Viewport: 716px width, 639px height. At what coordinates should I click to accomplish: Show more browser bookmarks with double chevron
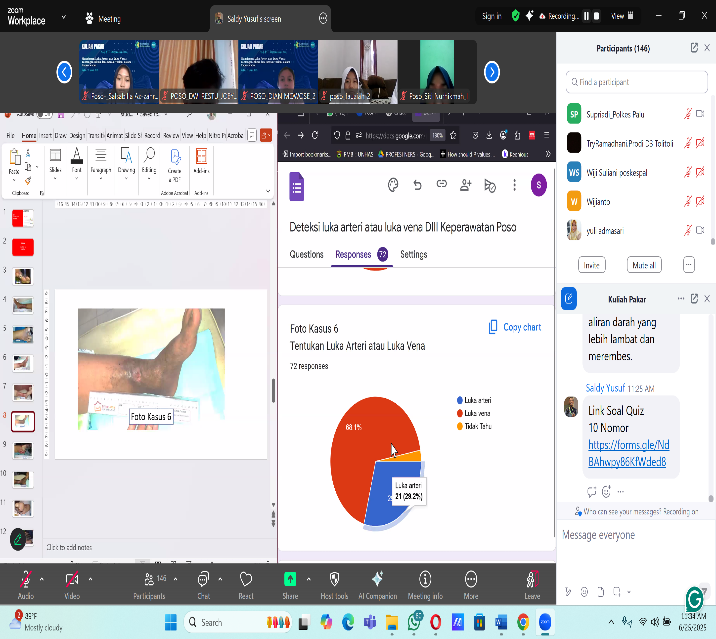(x=548, y=154)
